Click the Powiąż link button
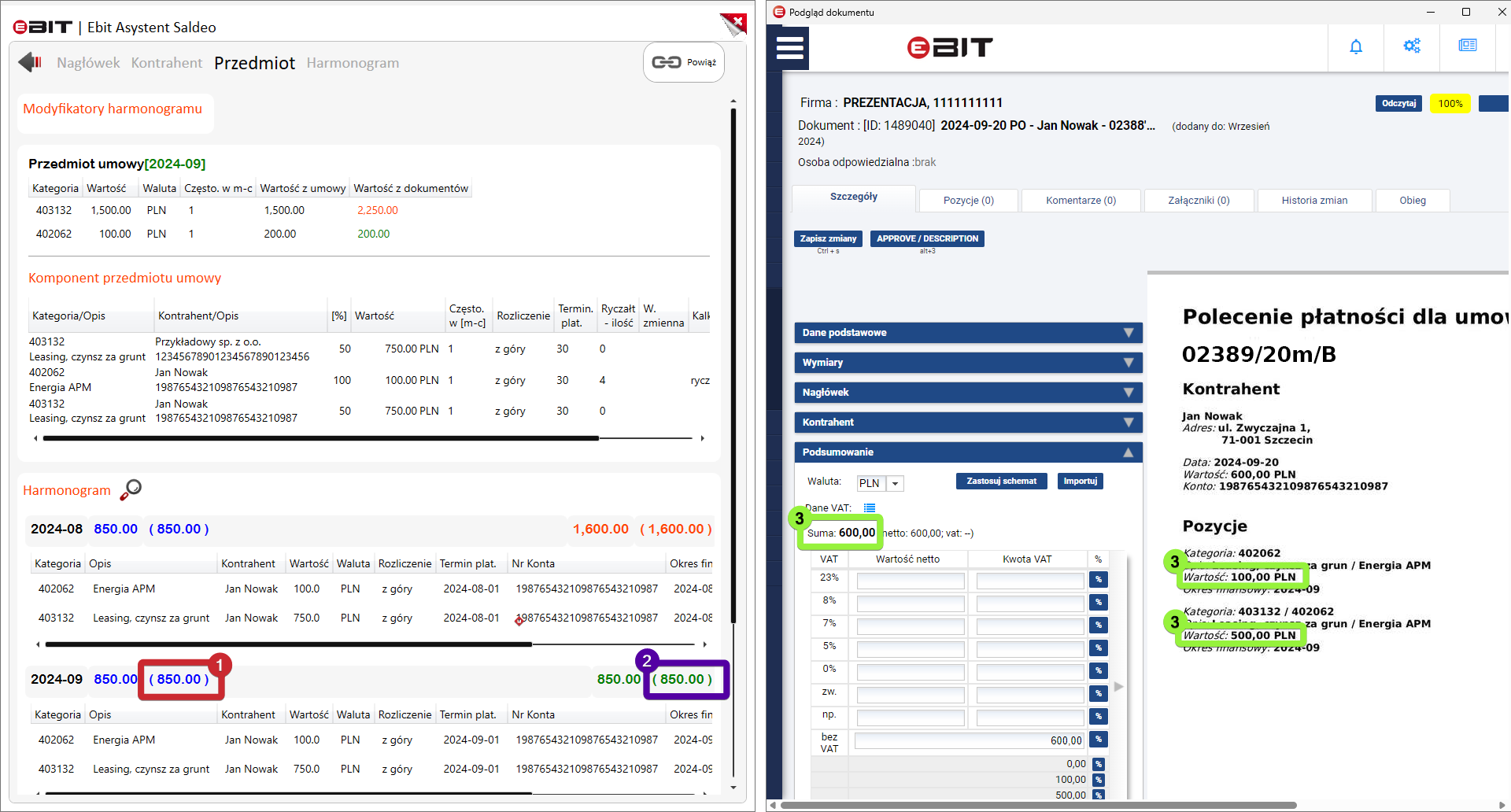 click(x=684, y=62)
